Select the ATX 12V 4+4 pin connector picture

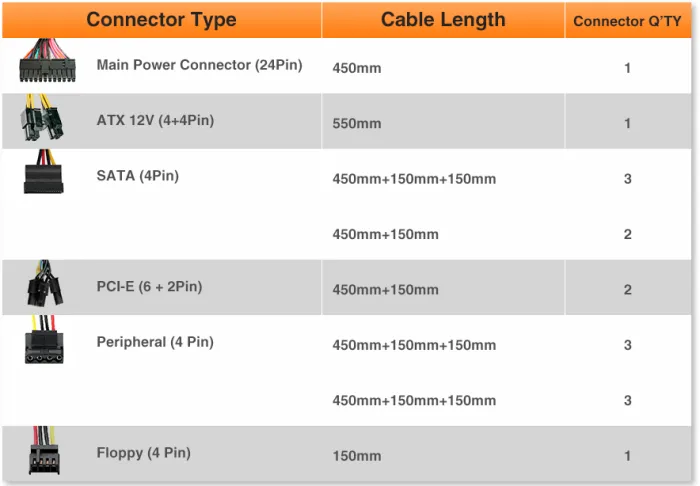click(42, 122)
